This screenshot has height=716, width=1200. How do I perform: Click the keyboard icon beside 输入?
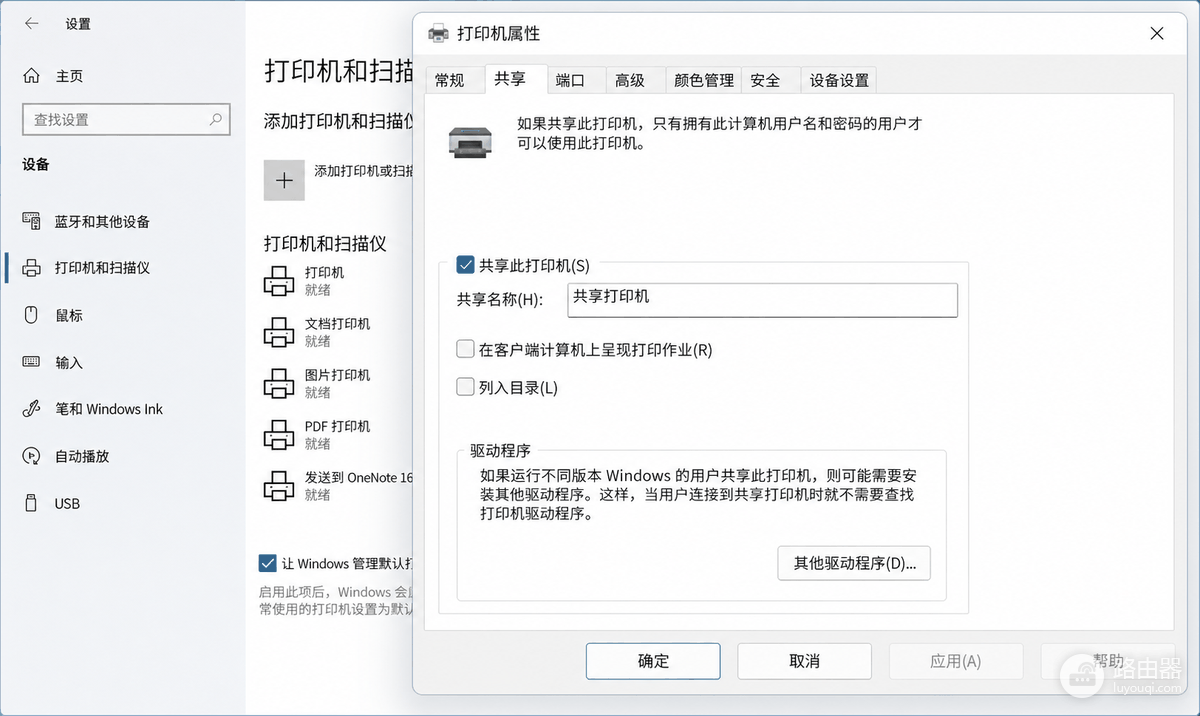point(32,362)
